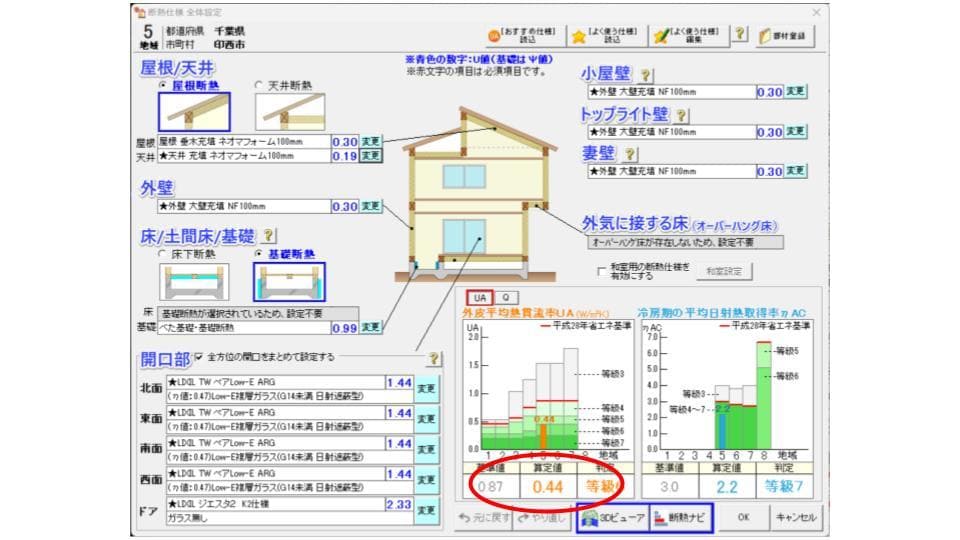Load favorites via star よく使う仕様 読込 button

tap(607, 36)
